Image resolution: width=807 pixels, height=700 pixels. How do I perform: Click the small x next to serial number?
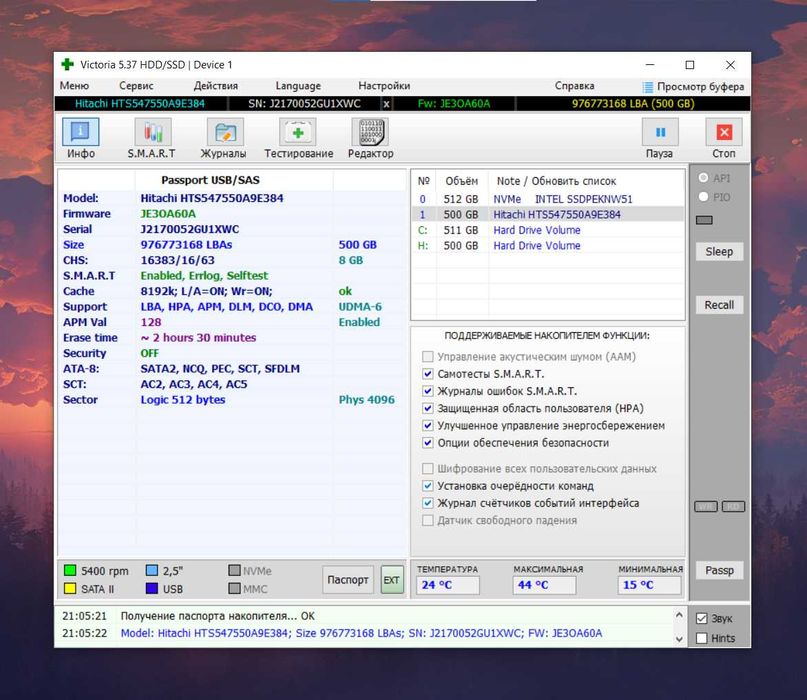(x=387, y=104)
